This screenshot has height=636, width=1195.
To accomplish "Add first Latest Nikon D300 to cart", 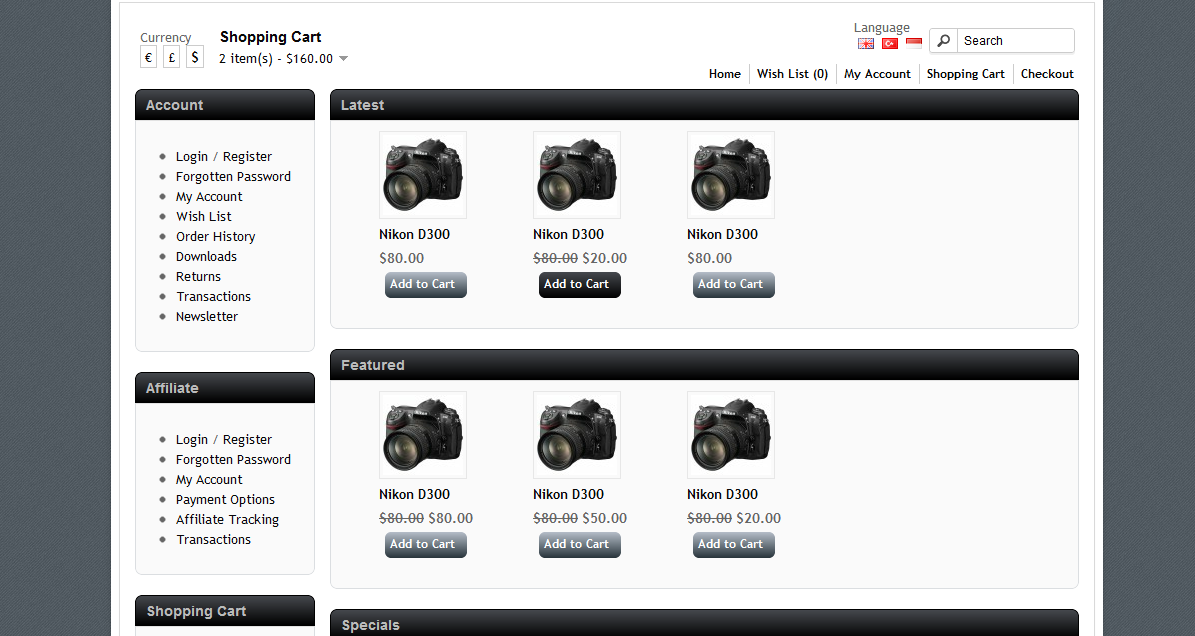I will coord(425,285).
